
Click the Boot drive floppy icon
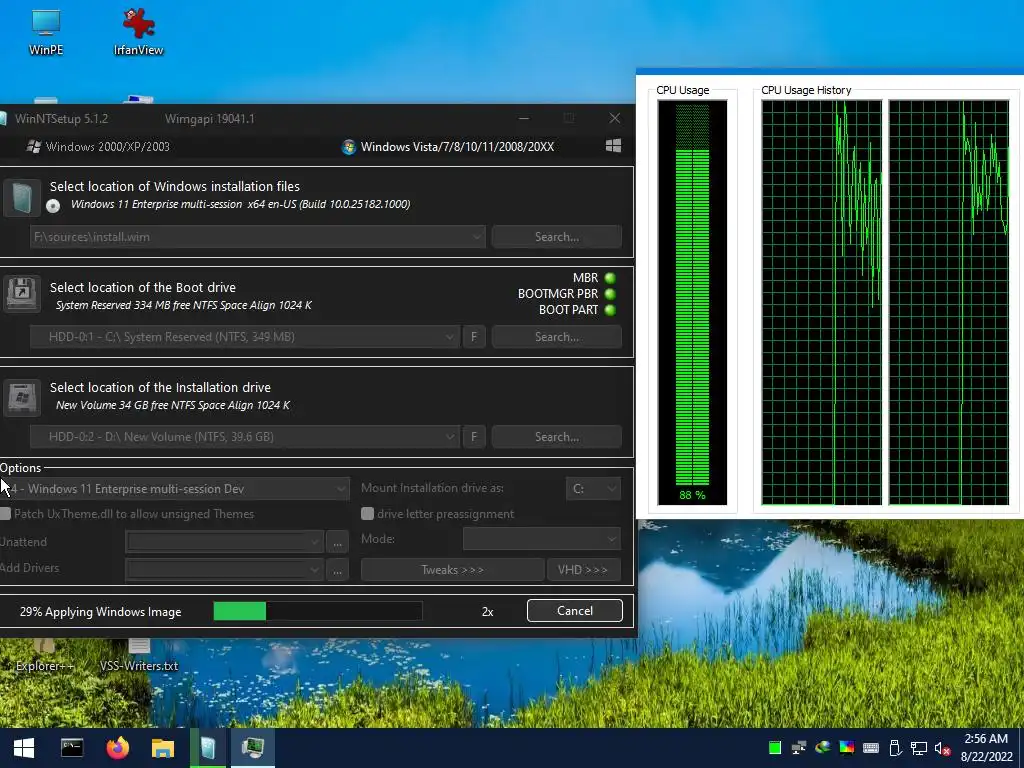[x=22, y=293]
